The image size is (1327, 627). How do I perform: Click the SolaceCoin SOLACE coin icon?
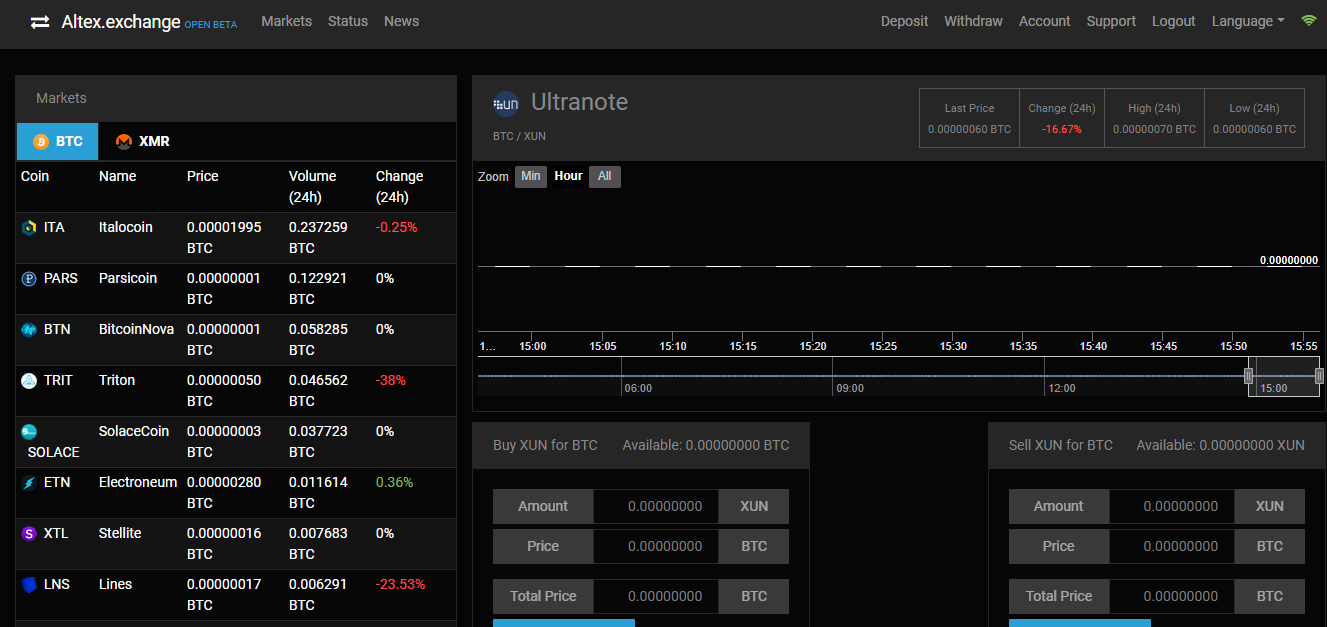29,432
